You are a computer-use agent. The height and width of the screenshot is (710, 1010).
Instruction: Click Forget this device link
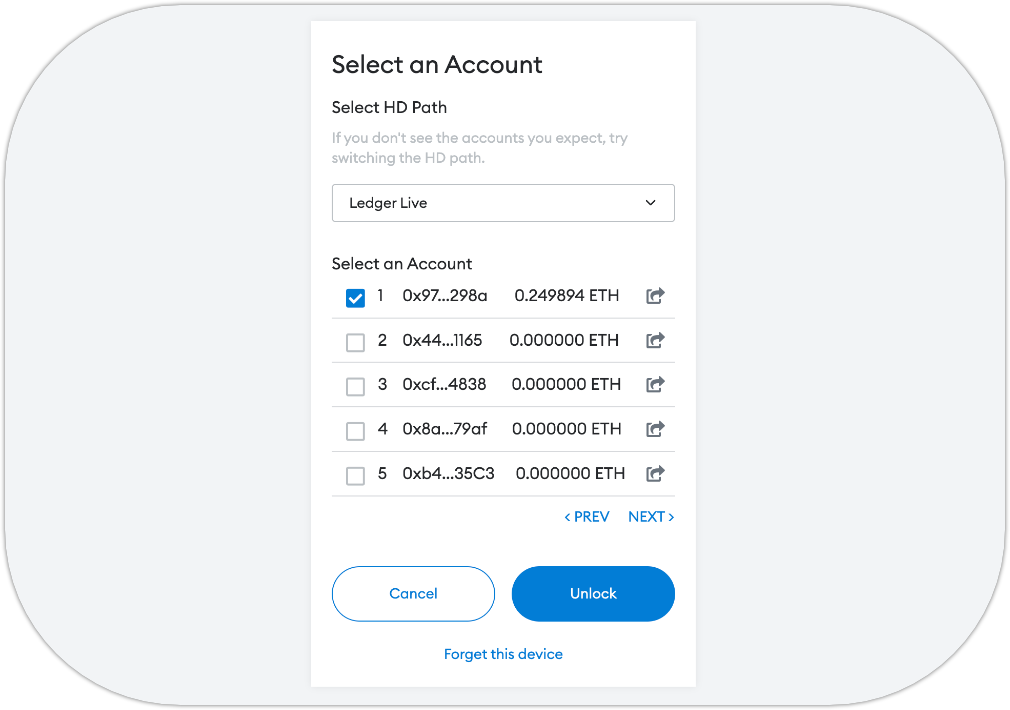[503, 654]
